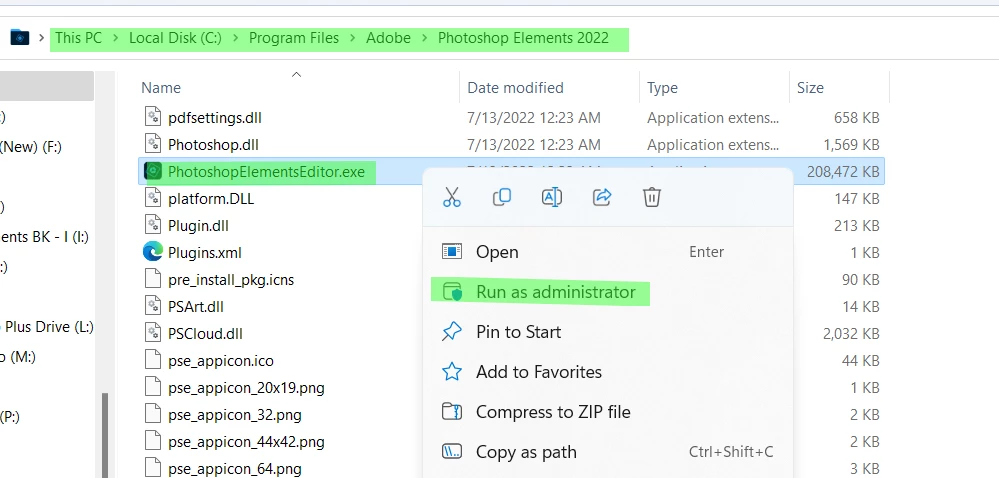Click the Rename icon in context menu
This screenshot has height=478, width=999.
click(x=552, y=197)
